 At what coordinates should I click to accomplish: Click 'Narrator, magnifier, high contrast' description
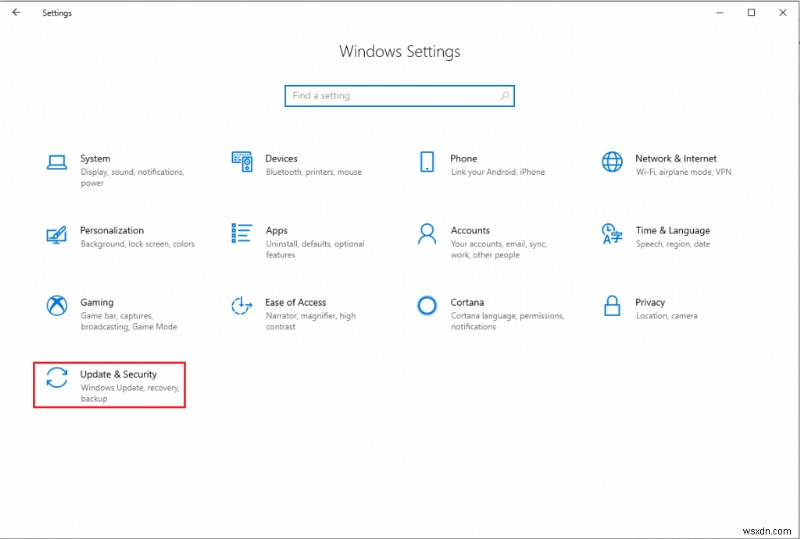(x=310, y=322)
